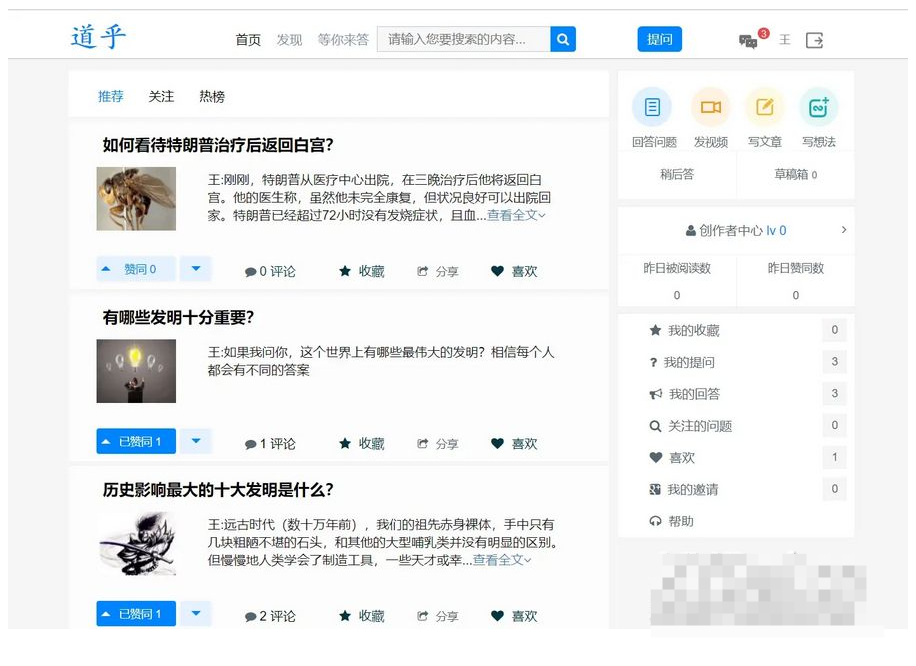The height and width of the screenshot is (666, 916).
Task: Open comments on the 特朗普 question
Action: click(270, 271)
